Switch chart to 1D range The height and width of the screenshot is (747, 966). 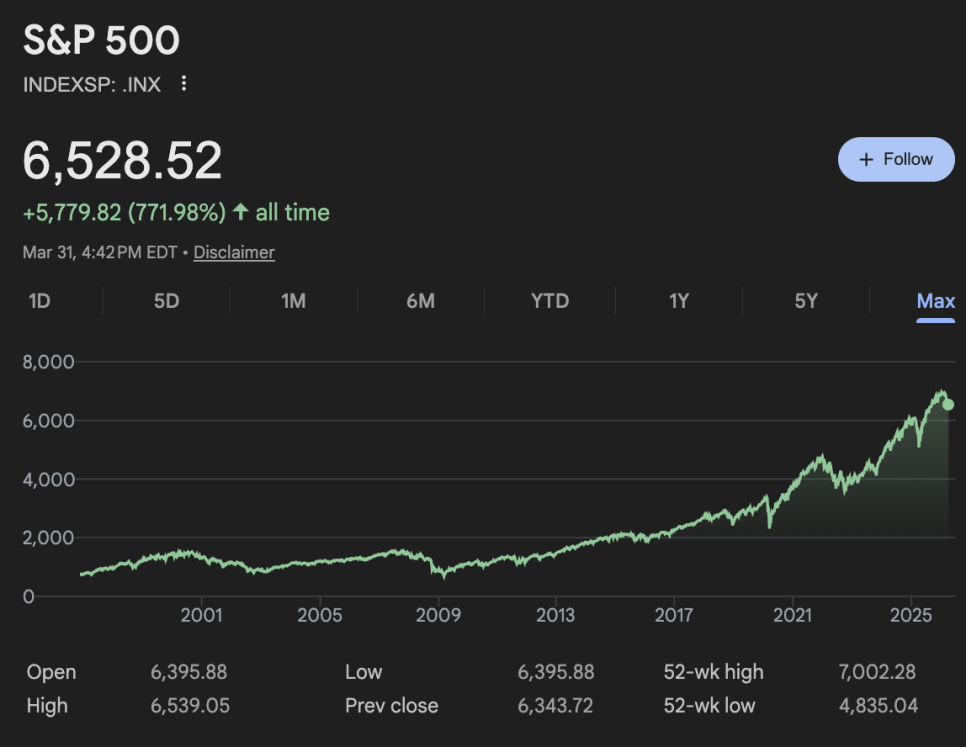(39, 301)
